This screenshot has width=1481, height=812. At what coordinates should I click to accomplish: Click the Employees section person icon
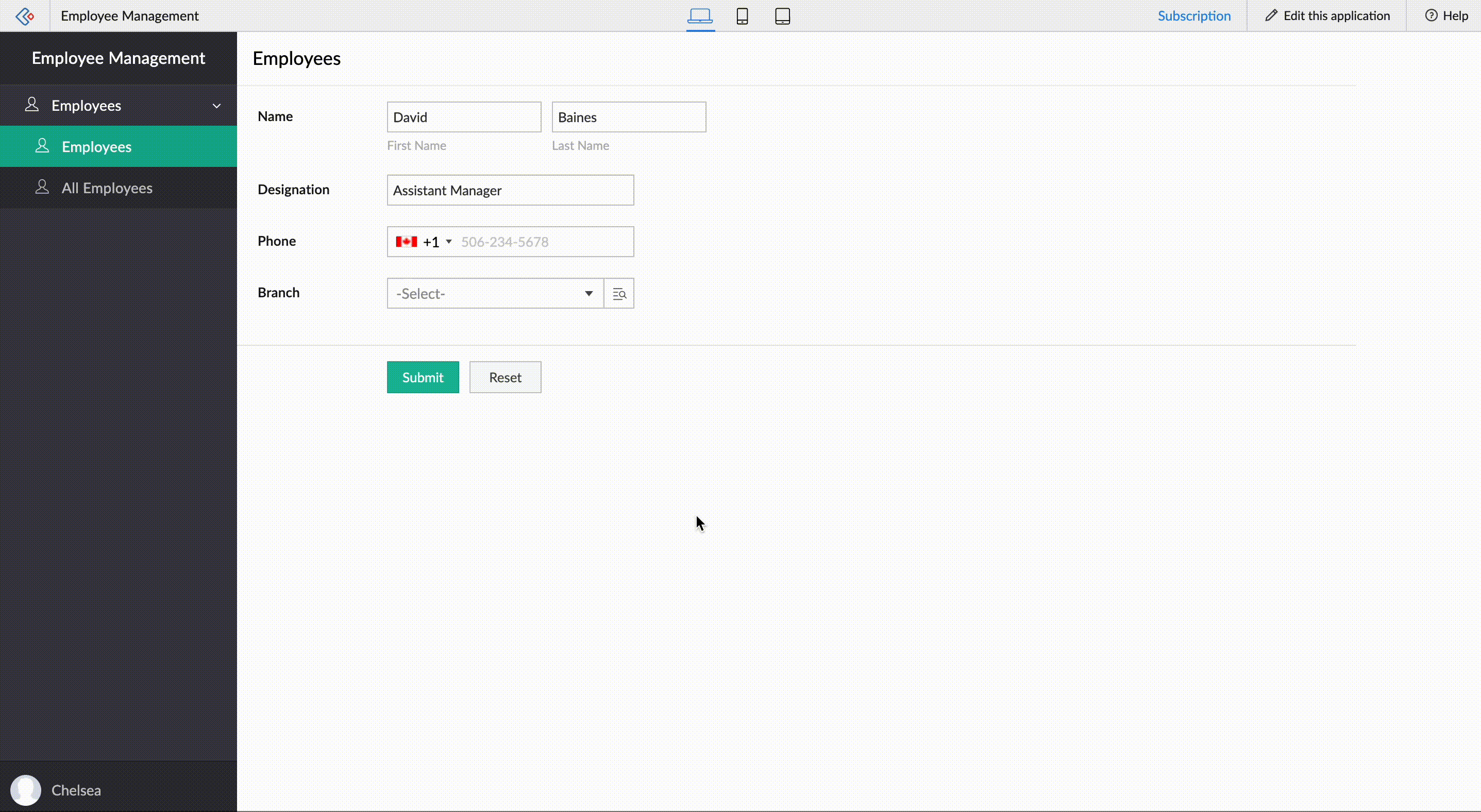[x=32, y=105]
